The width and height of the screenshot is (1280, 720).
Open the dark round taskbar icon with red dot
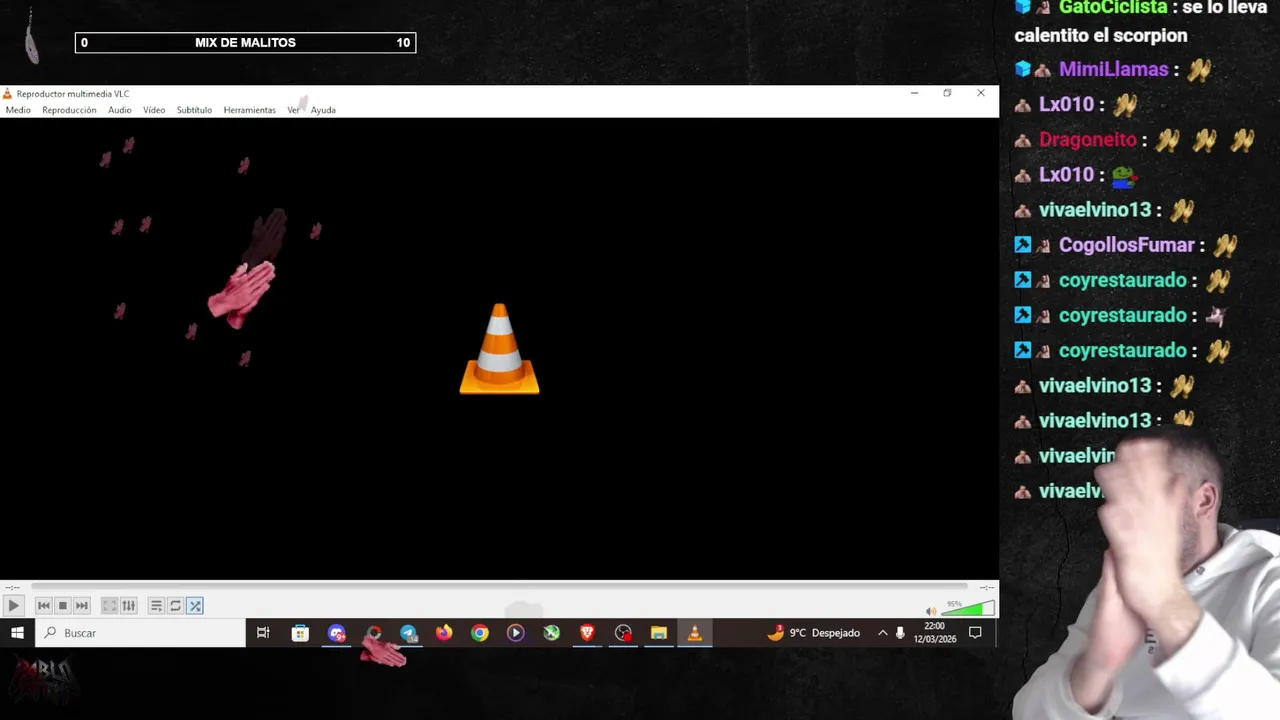623,633
